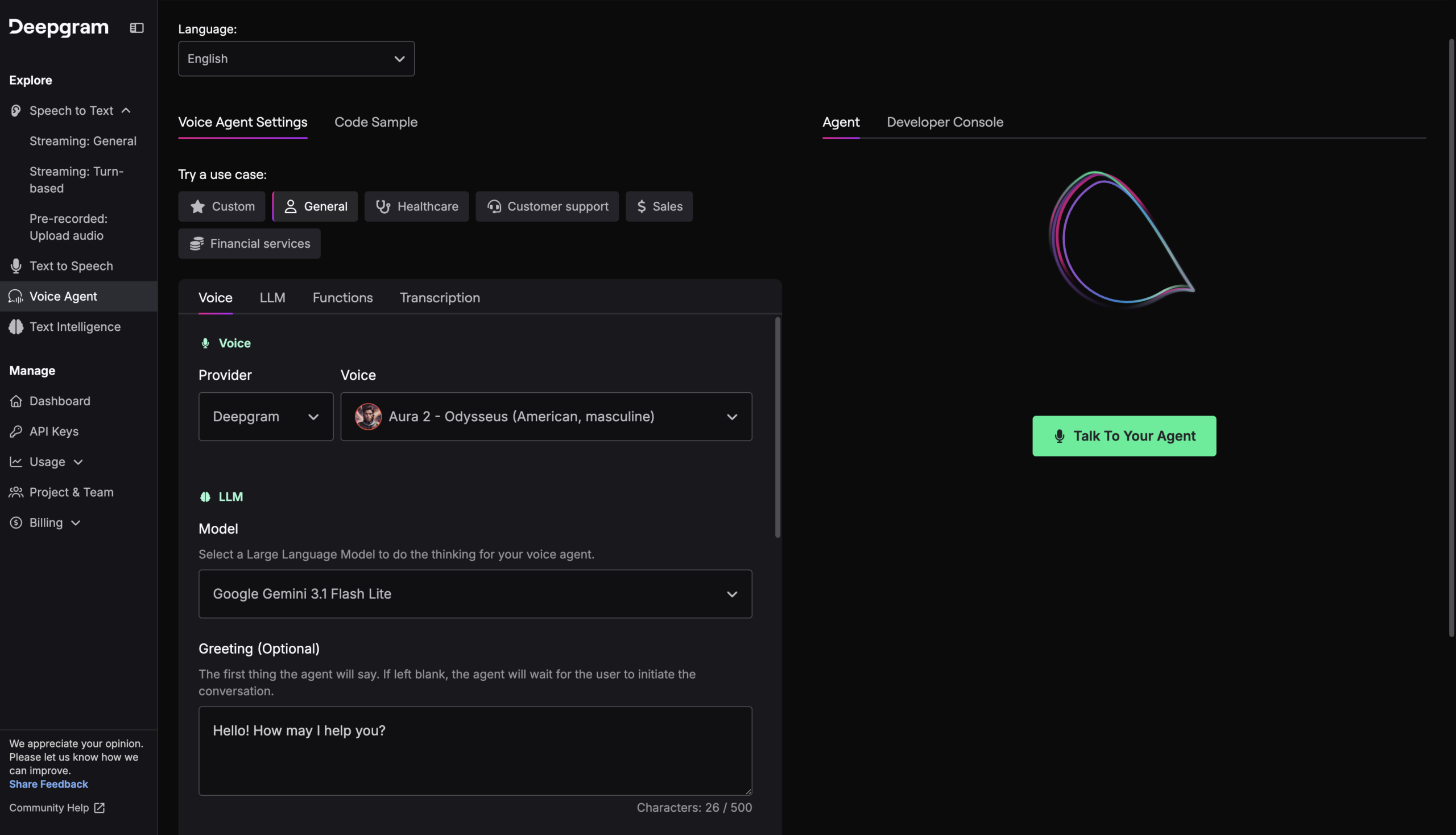Screen dimensions: 1456x835
Task: Collapse the Speech to Text section
Action: click(x=126, y=111)
